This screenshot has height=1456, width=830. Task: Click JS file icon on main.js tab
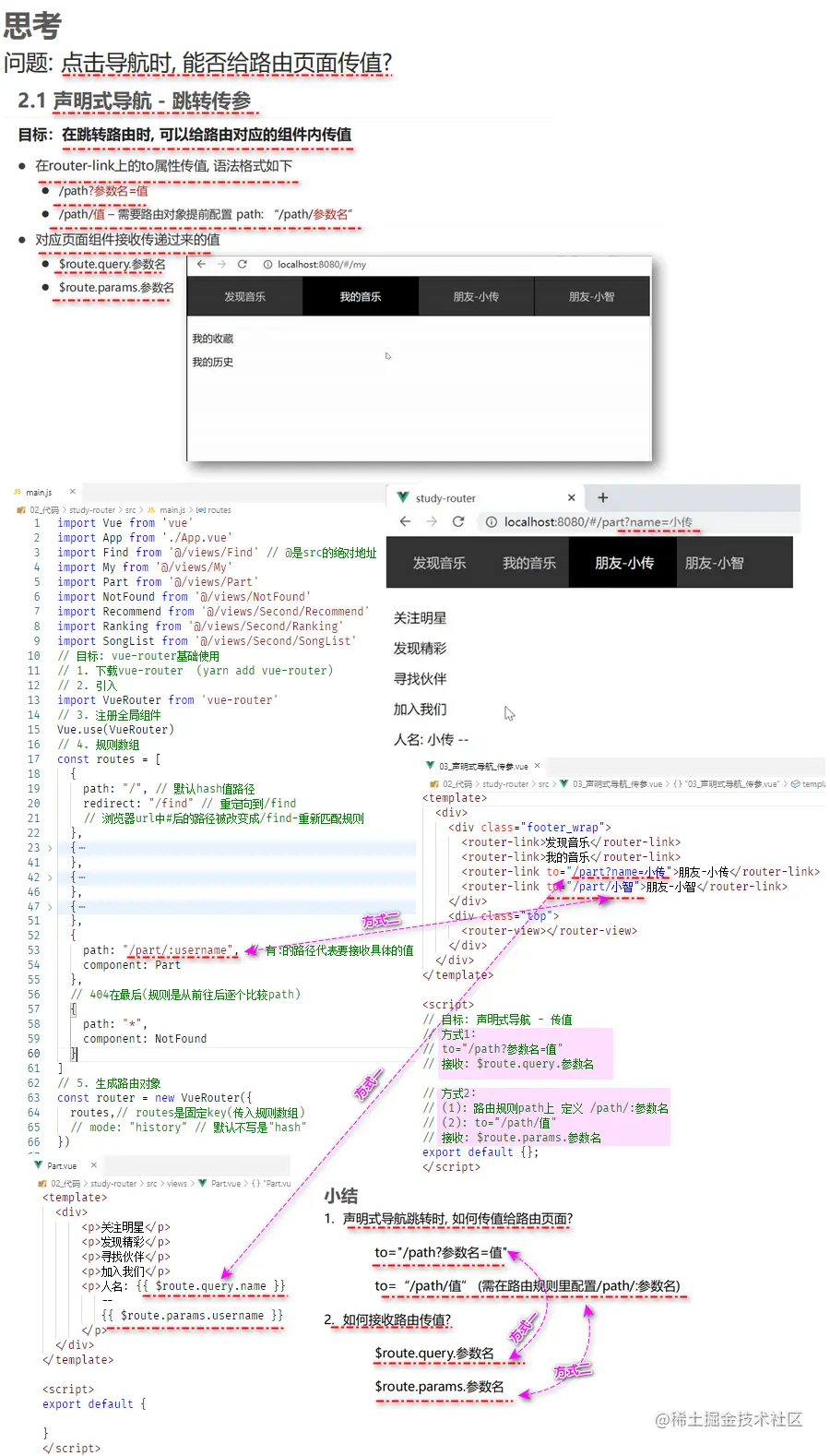(x=18, y=492)
